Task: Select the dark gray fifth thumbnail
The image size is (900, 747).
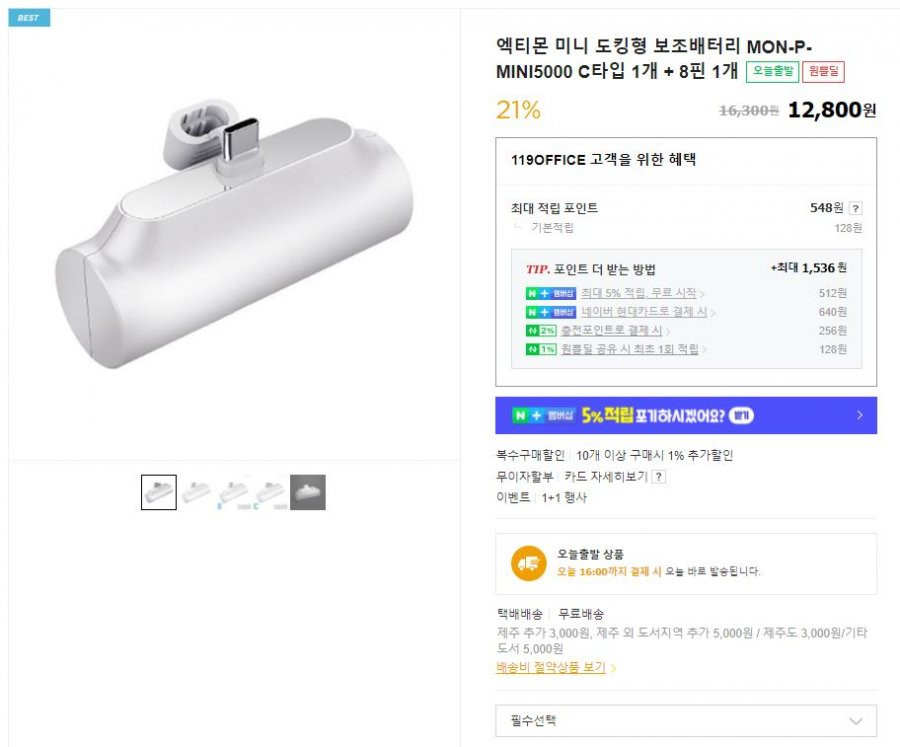Action: tap(308, 492)
